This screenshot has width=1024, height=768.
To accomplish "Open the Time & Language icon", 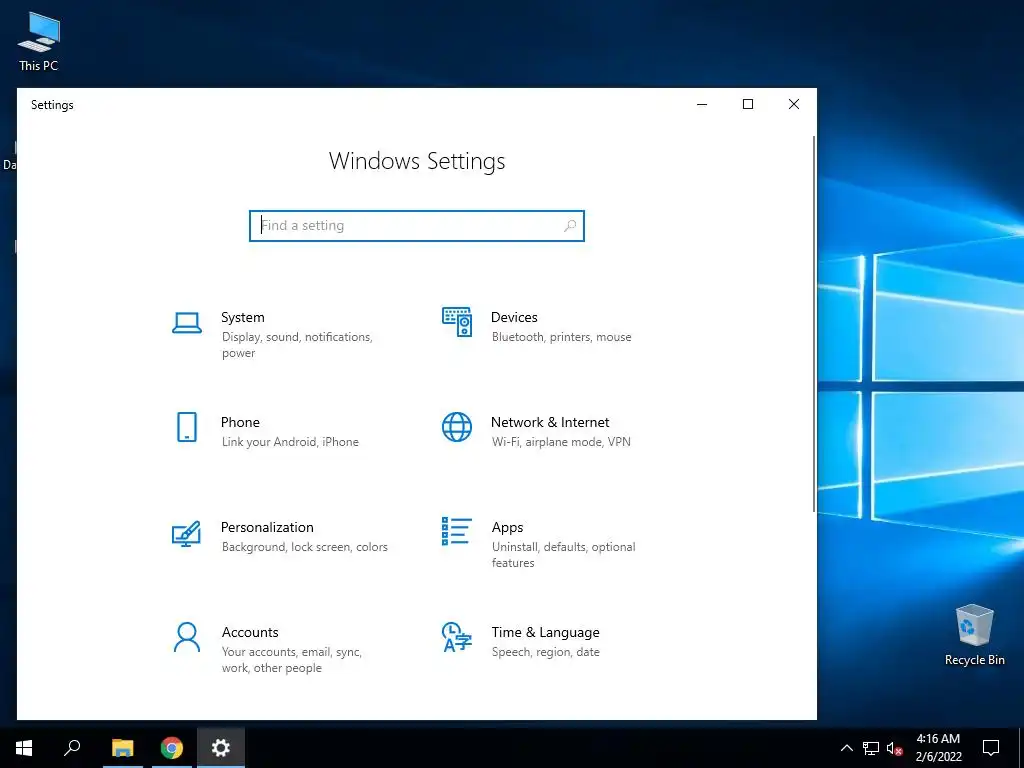I will pyautogui.click(x=456, y=637).
